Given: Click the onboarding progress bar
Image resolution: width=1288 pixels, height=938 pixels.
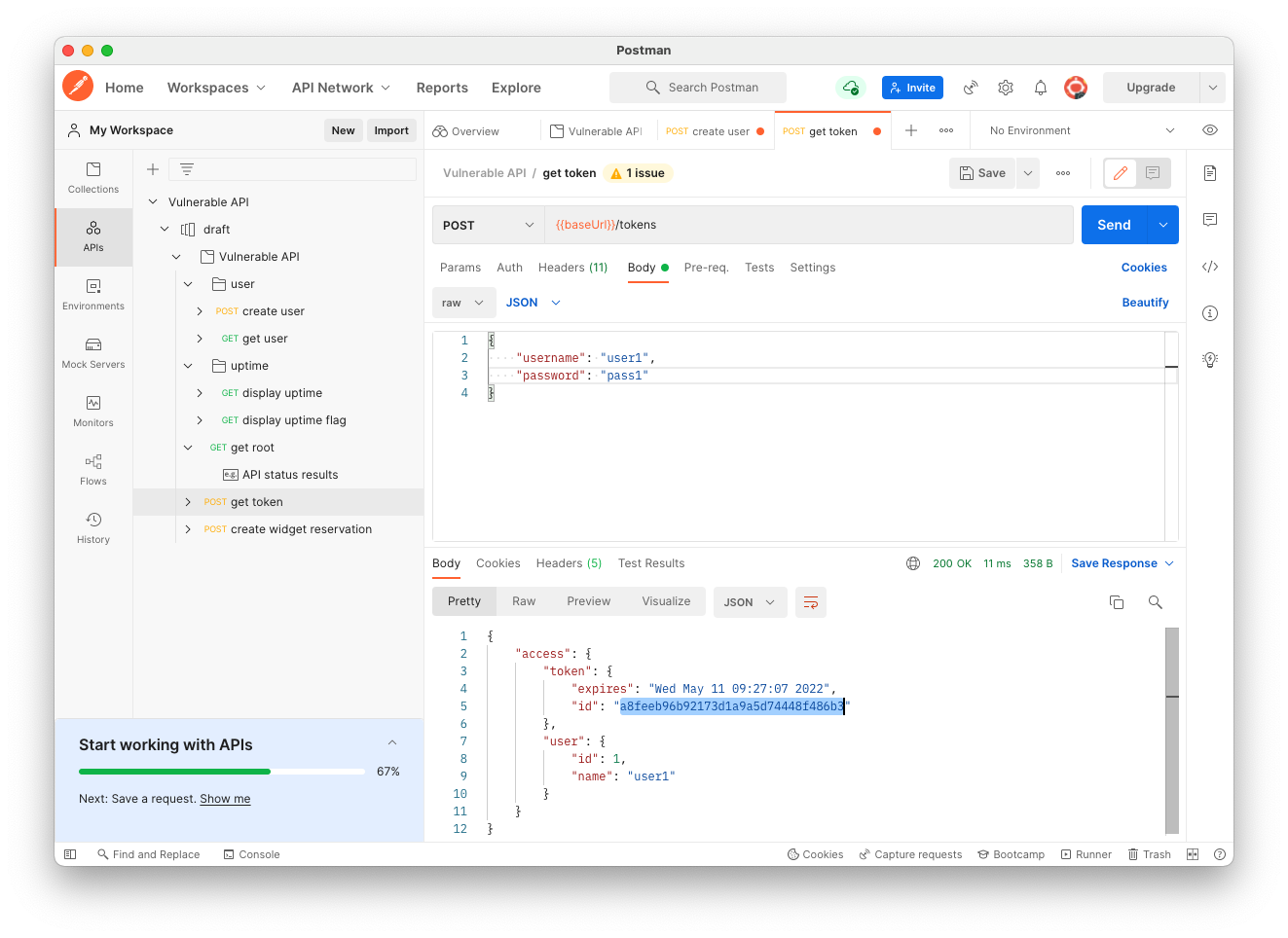Looking at the screenshot, I should tap(222, 772).
